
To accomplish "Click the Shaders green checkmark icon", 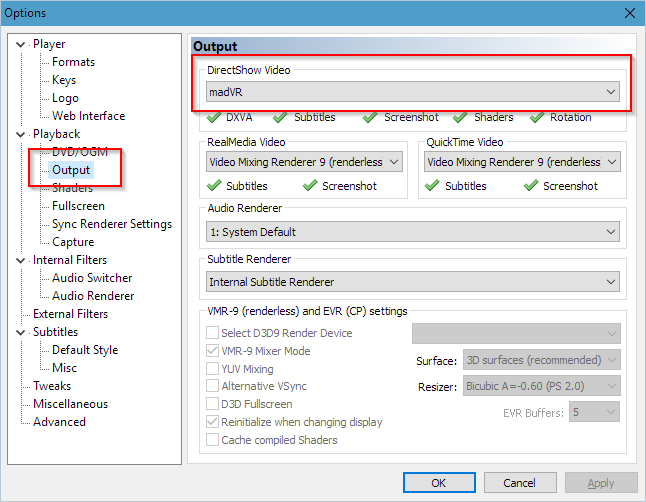I will [460, 117].
